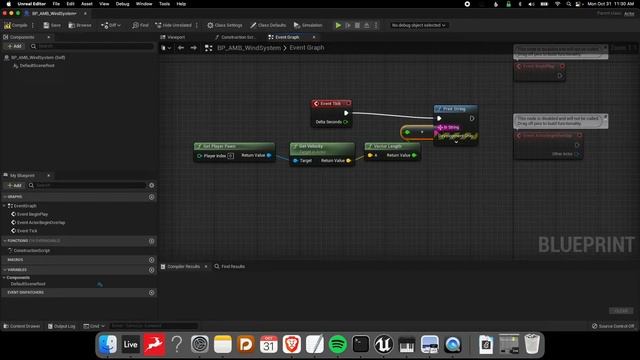Screen dimensions: 640x360
Task: Open the Cmd console type dropdown
Action: [x=94, y=326]
